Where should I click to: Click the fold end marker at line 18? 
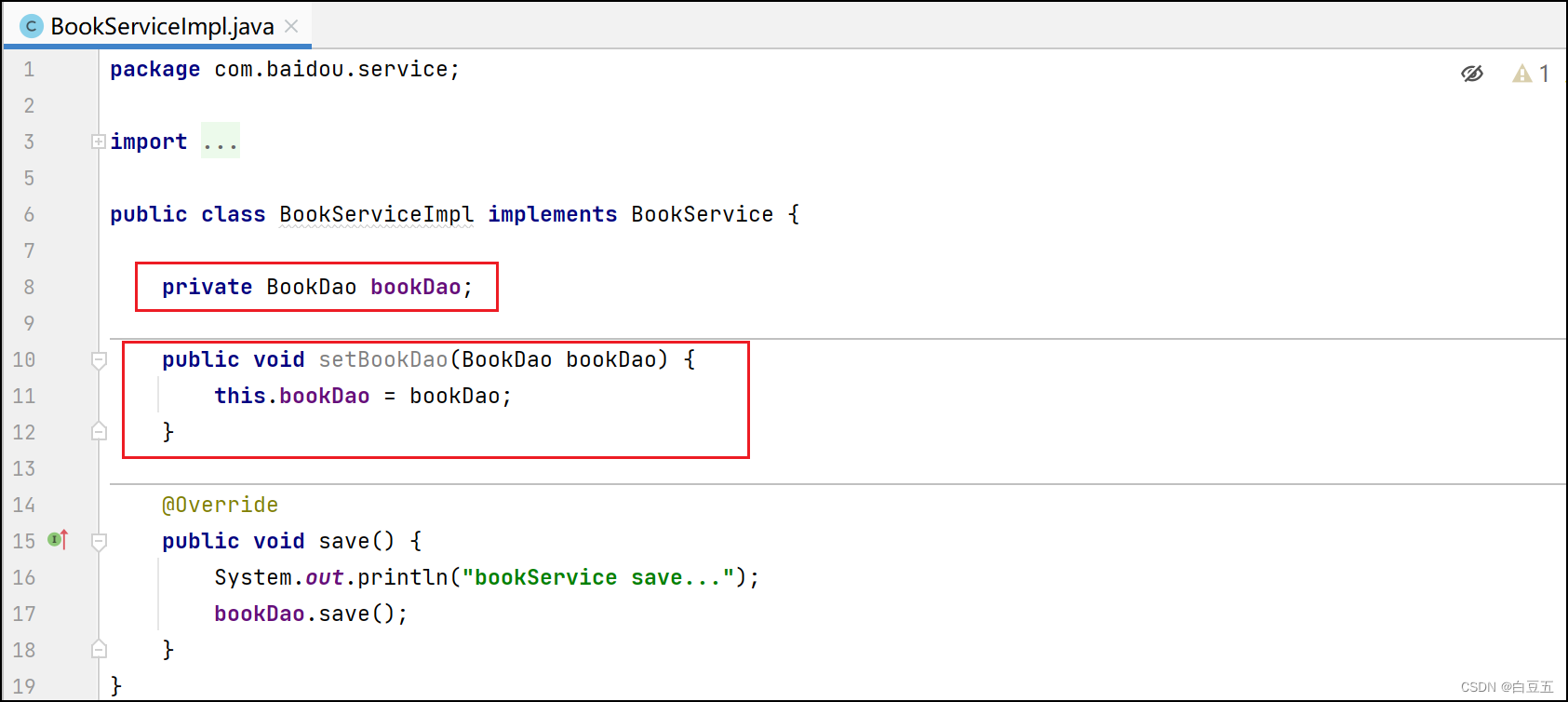[99, 650]
